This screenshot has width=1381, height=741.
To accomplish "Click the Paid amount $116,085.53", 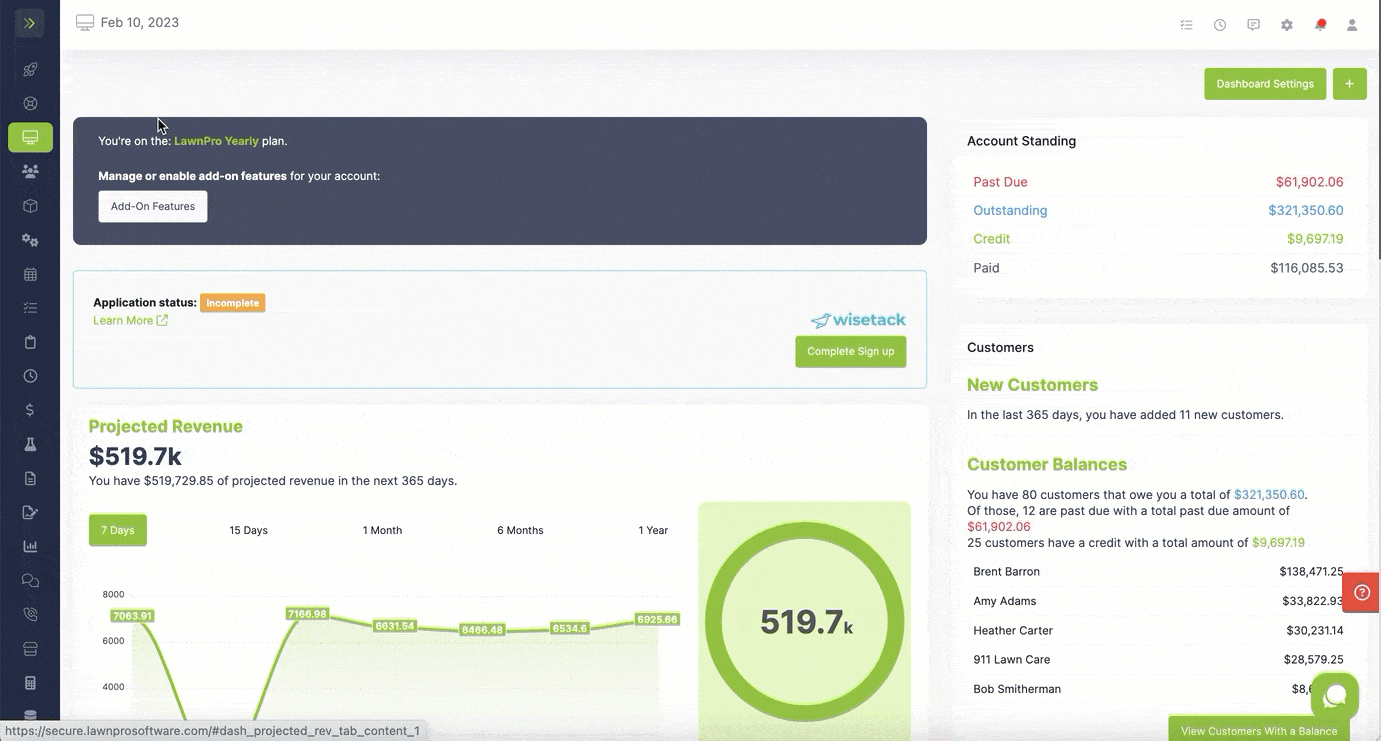I will point(1307,268).
